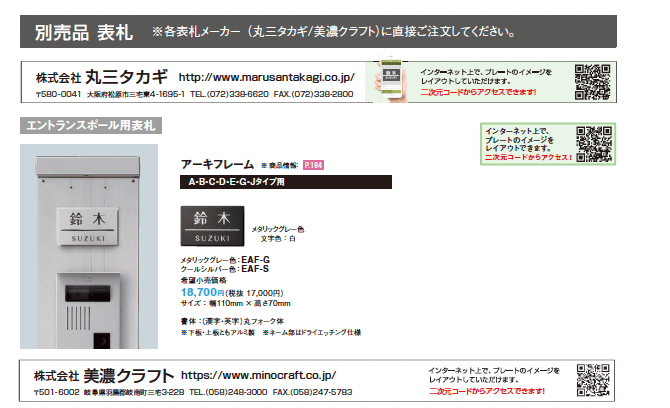Click the pink P.184 page badge
This screenshot has height=408, width=670.
tap(314, 165)
